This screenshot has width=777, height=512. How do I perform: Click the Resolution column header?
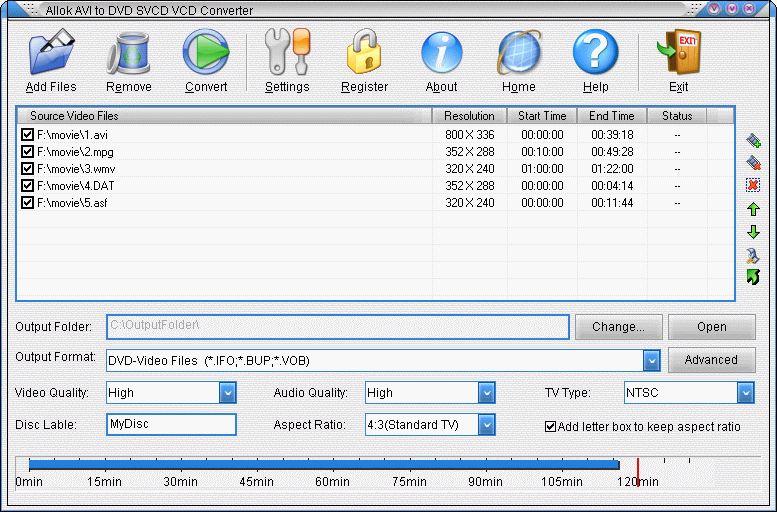pos(469,116)
